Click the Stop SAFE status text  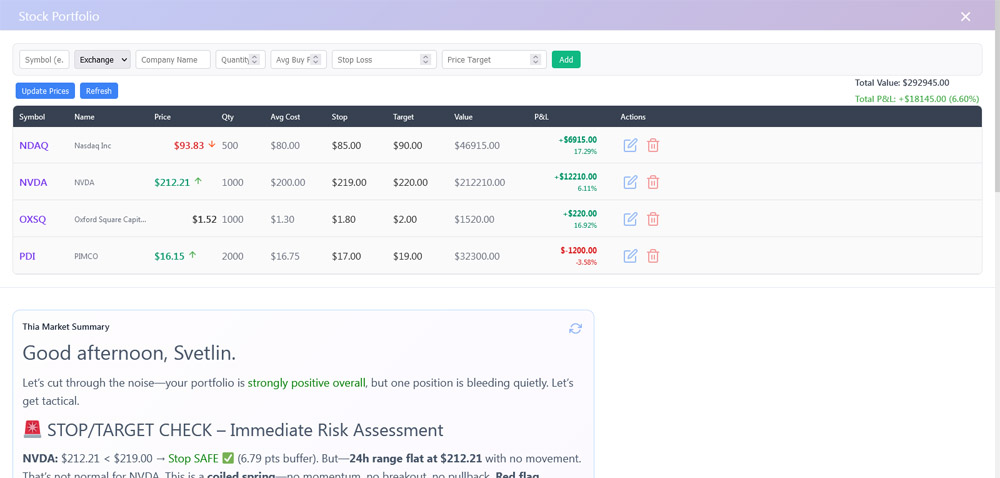[x=194, y=458]
